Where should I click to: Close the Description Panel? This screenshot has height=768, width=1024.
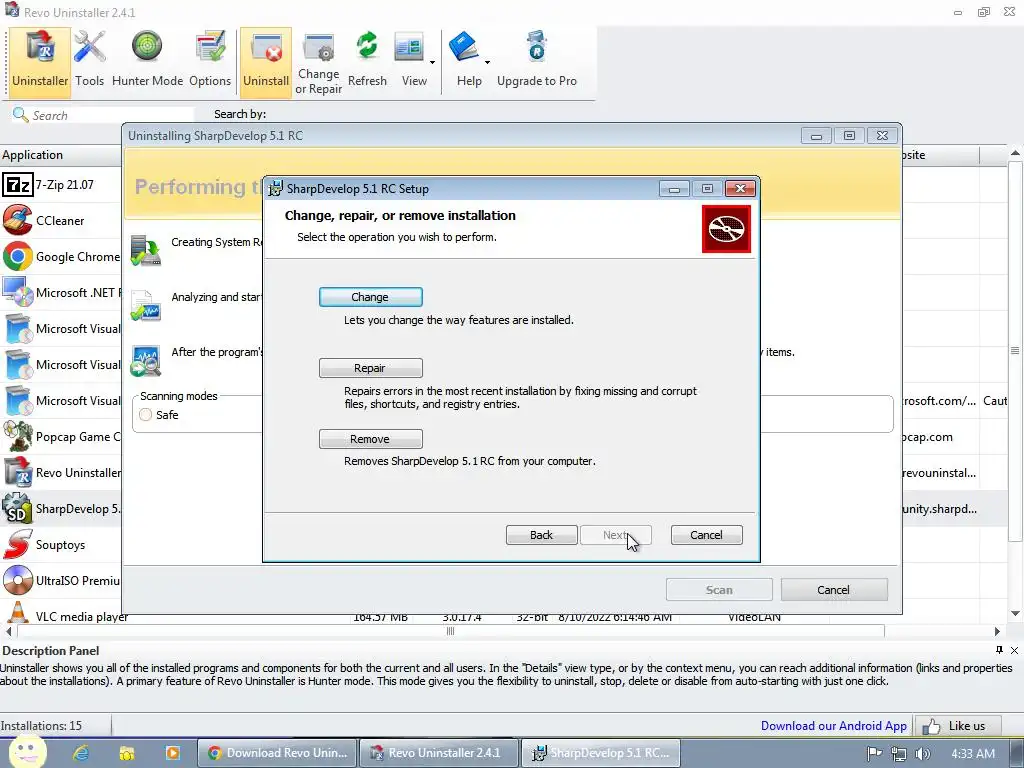[1014, 650]
